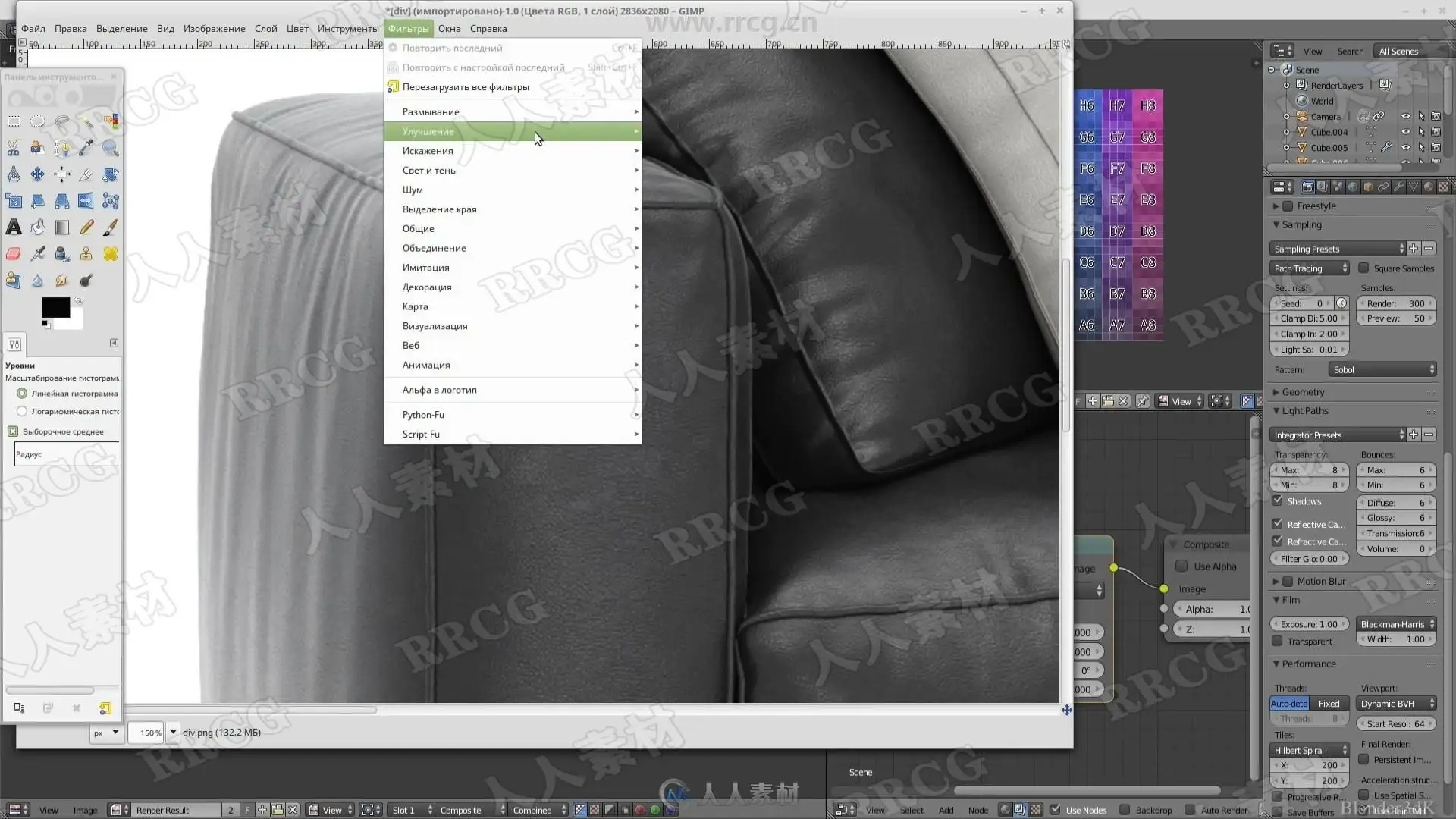Open the Цвет menu
Image resolution: width=1456 pixels, height=819 pixels.
coord(297,29)
